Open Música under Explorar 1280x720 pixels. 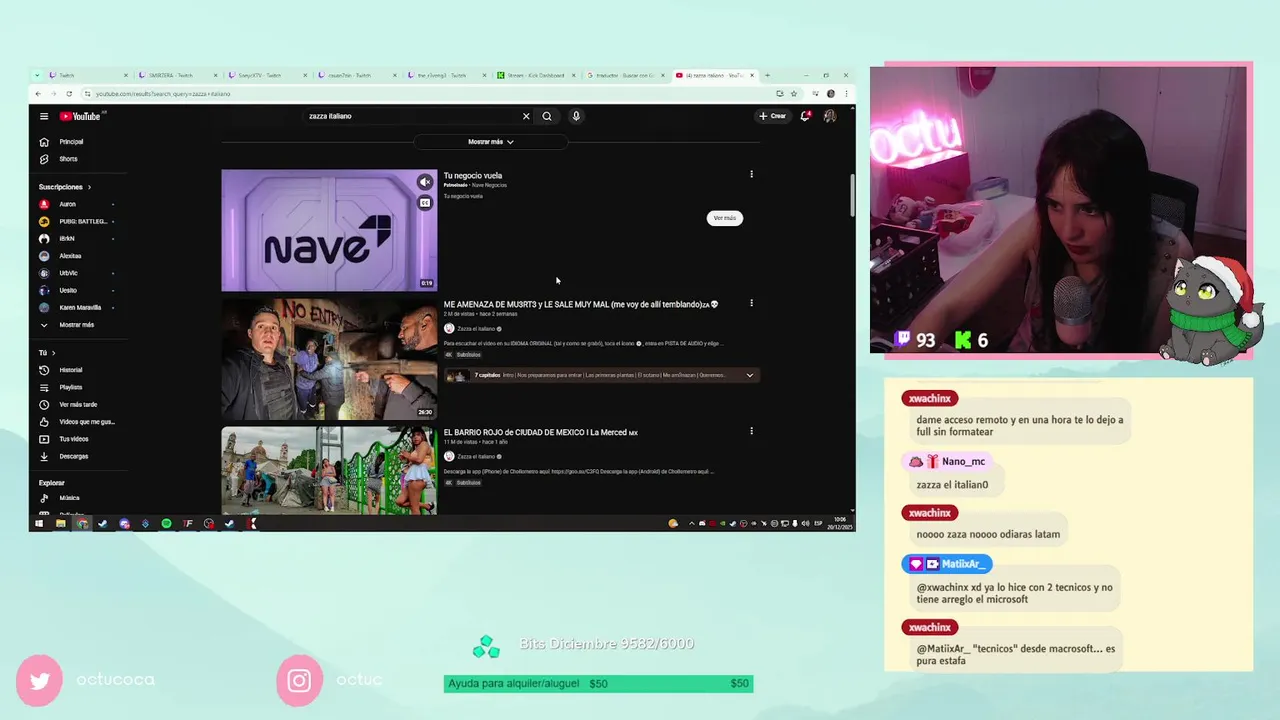point(69,498)
